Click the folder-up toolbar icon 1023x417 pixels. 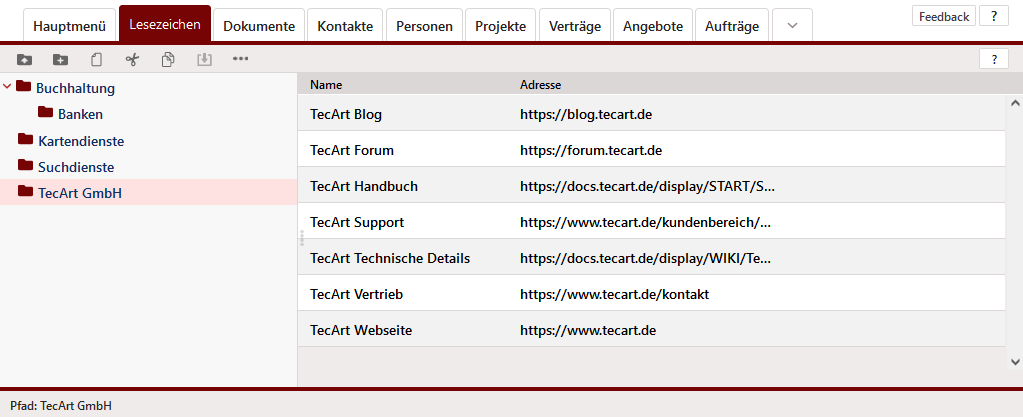click(25, 59)
